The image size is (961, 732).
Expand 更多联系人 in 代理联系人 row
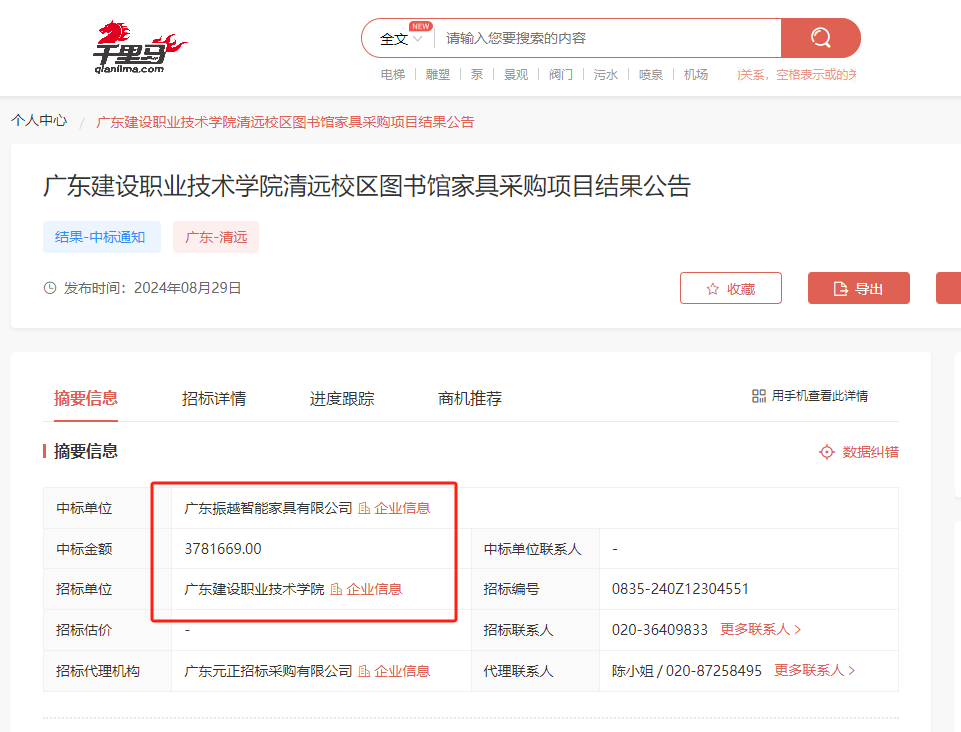click(815, 671)
